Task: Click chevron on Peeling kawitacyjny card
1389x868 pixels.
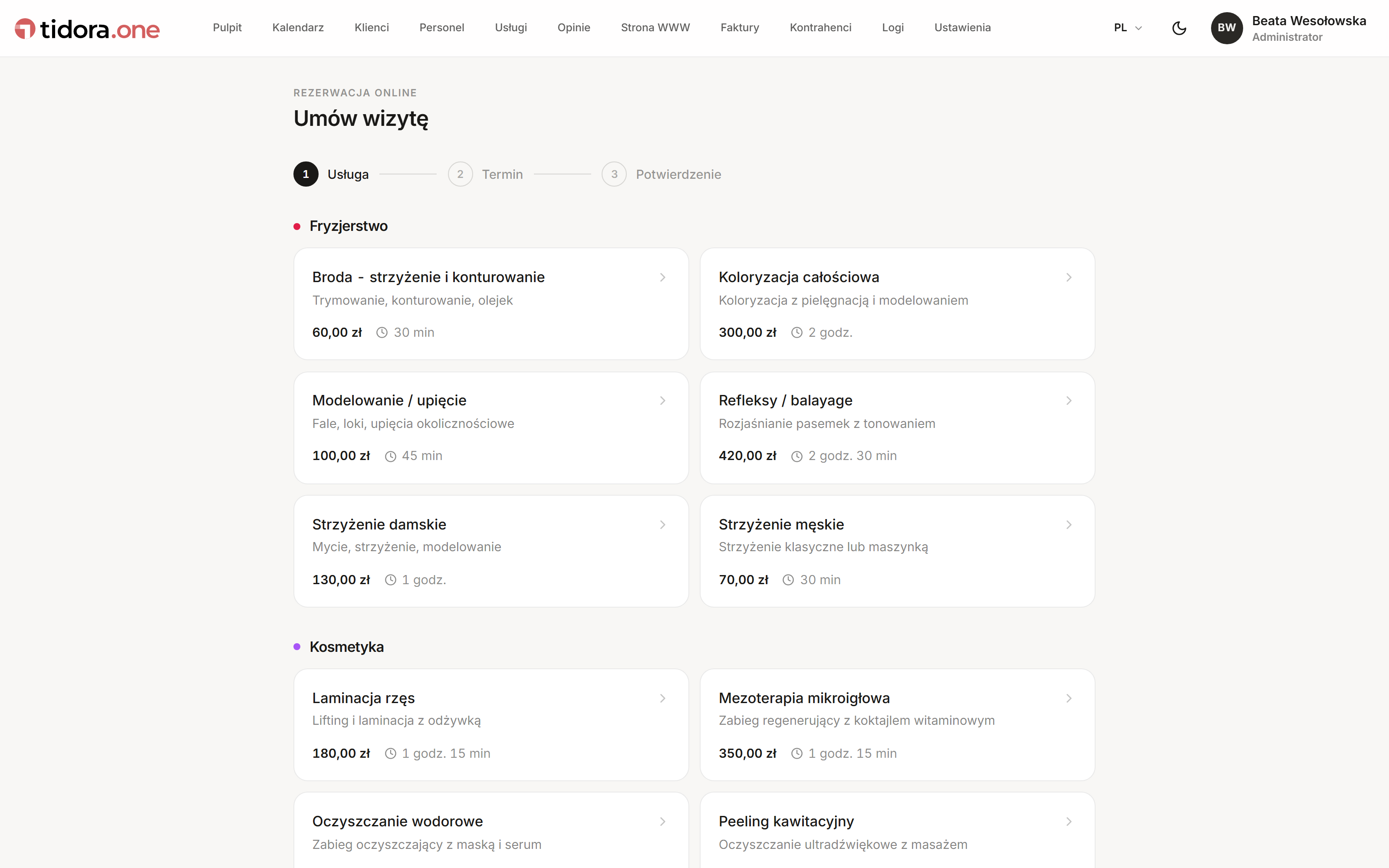Action: coord(1069,822)
